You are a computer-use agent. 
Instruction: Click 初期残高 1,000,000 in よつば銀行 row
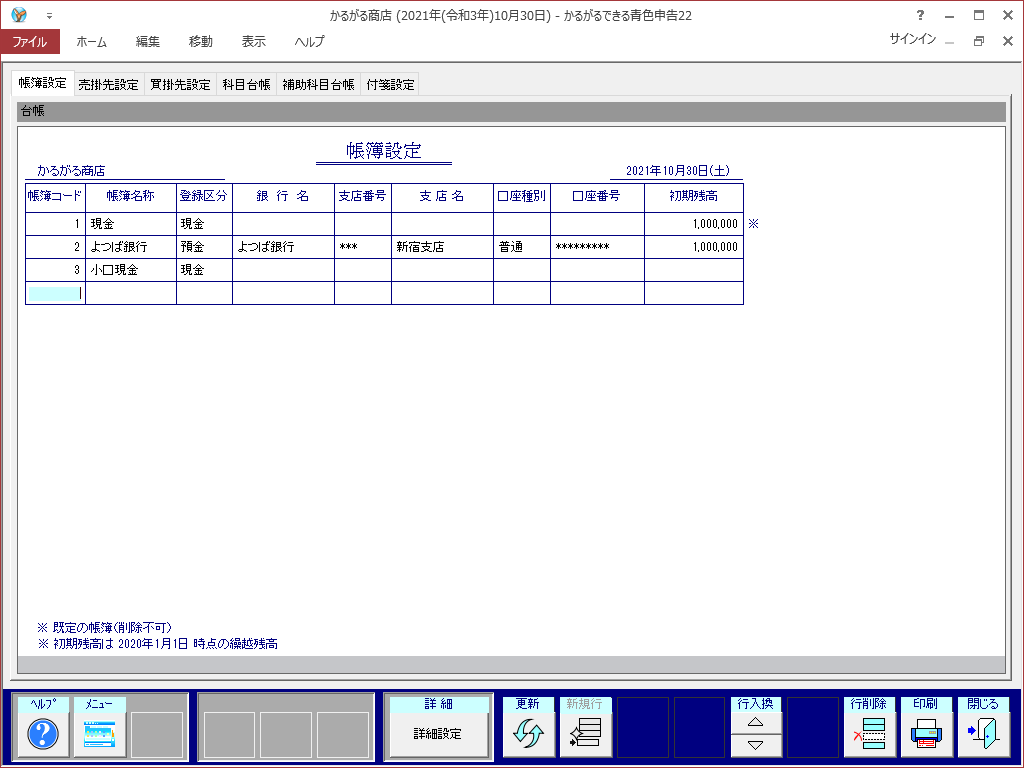tap(694, 247)
